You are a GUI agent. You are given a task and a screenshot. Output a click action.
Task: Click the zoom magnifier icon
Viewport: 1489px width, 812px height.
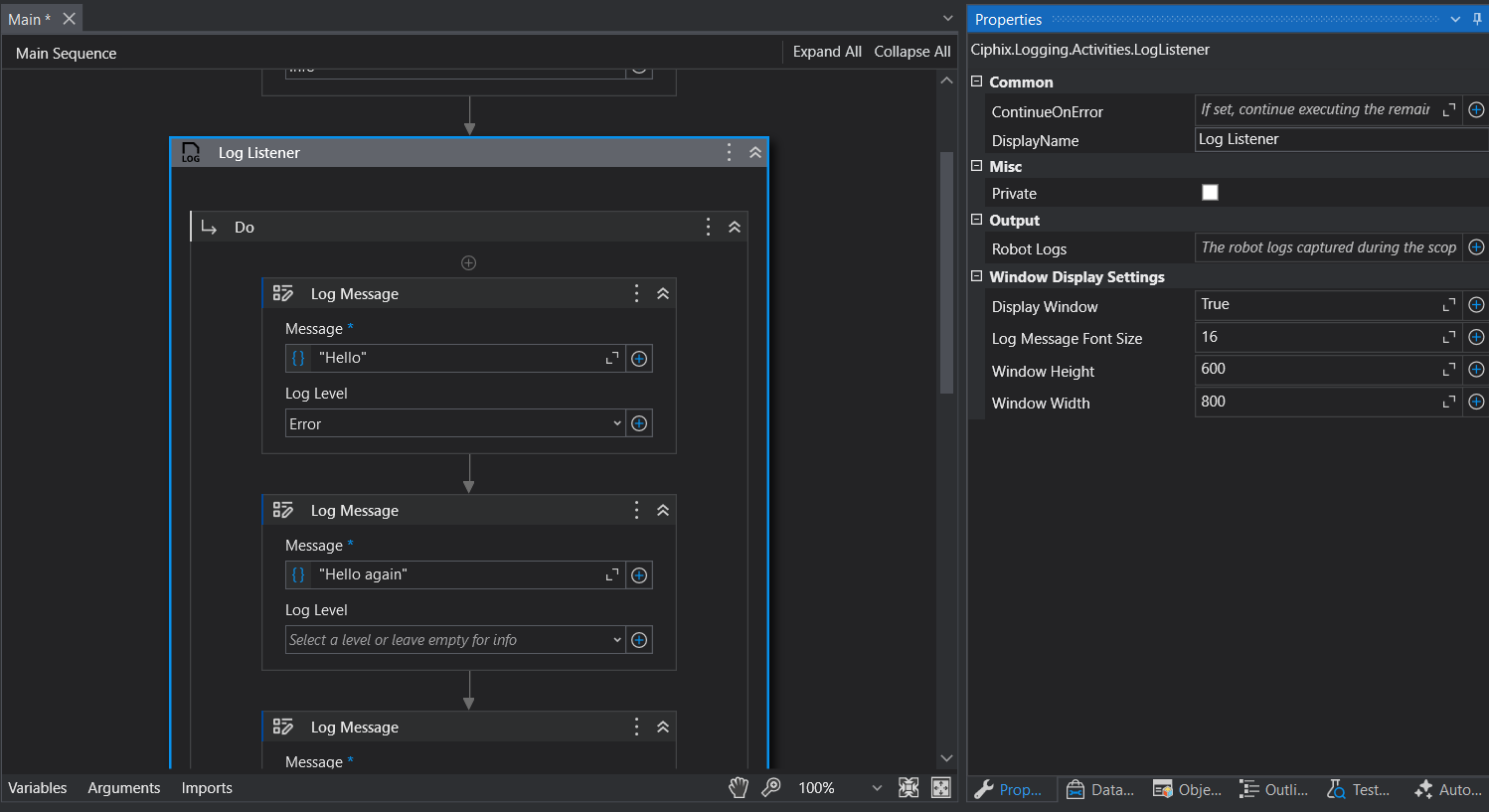(x=771, y=788)
